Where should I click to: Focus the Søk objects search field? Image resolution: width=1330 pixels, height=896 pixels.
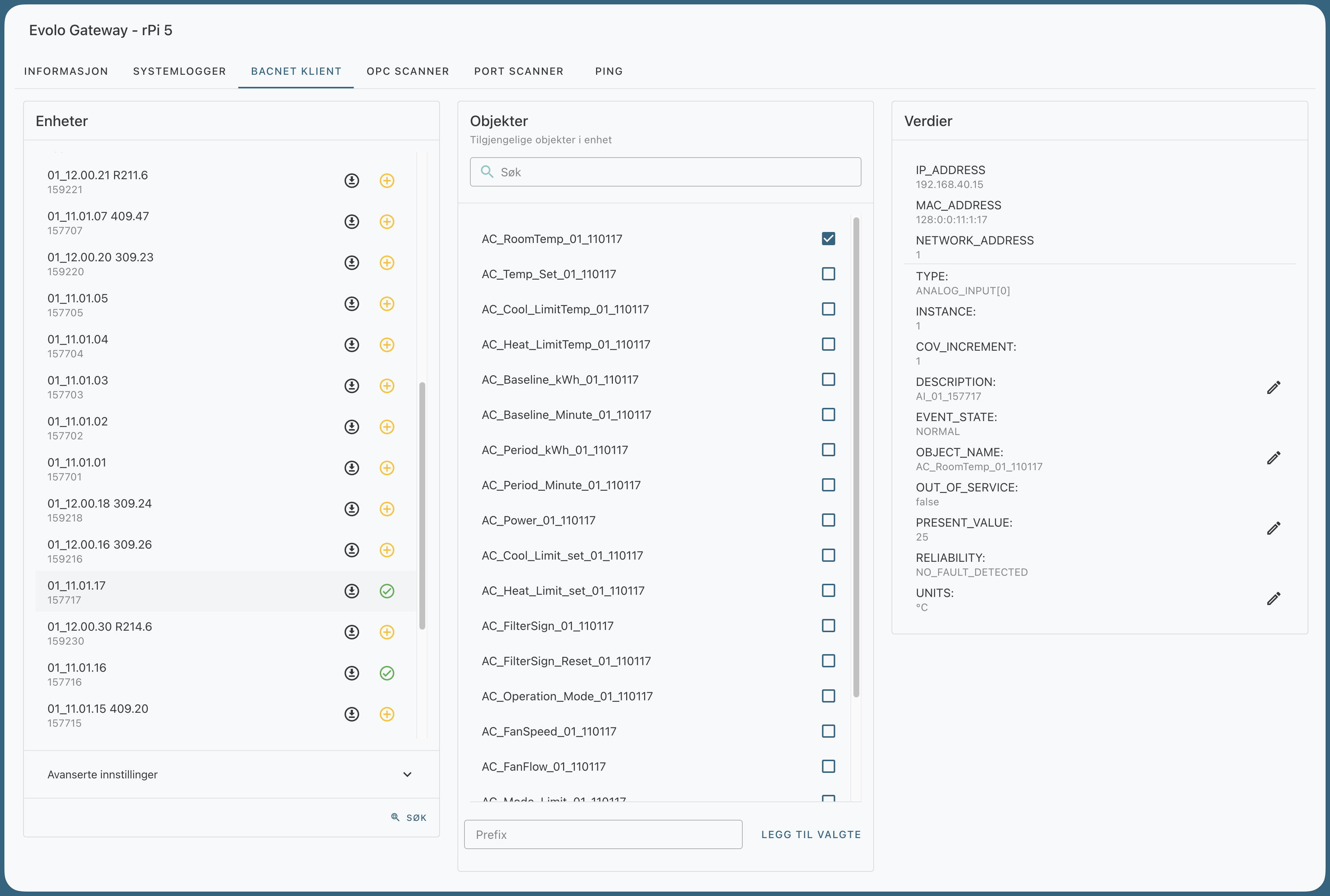pyautogui.click(x=665, y=172)
